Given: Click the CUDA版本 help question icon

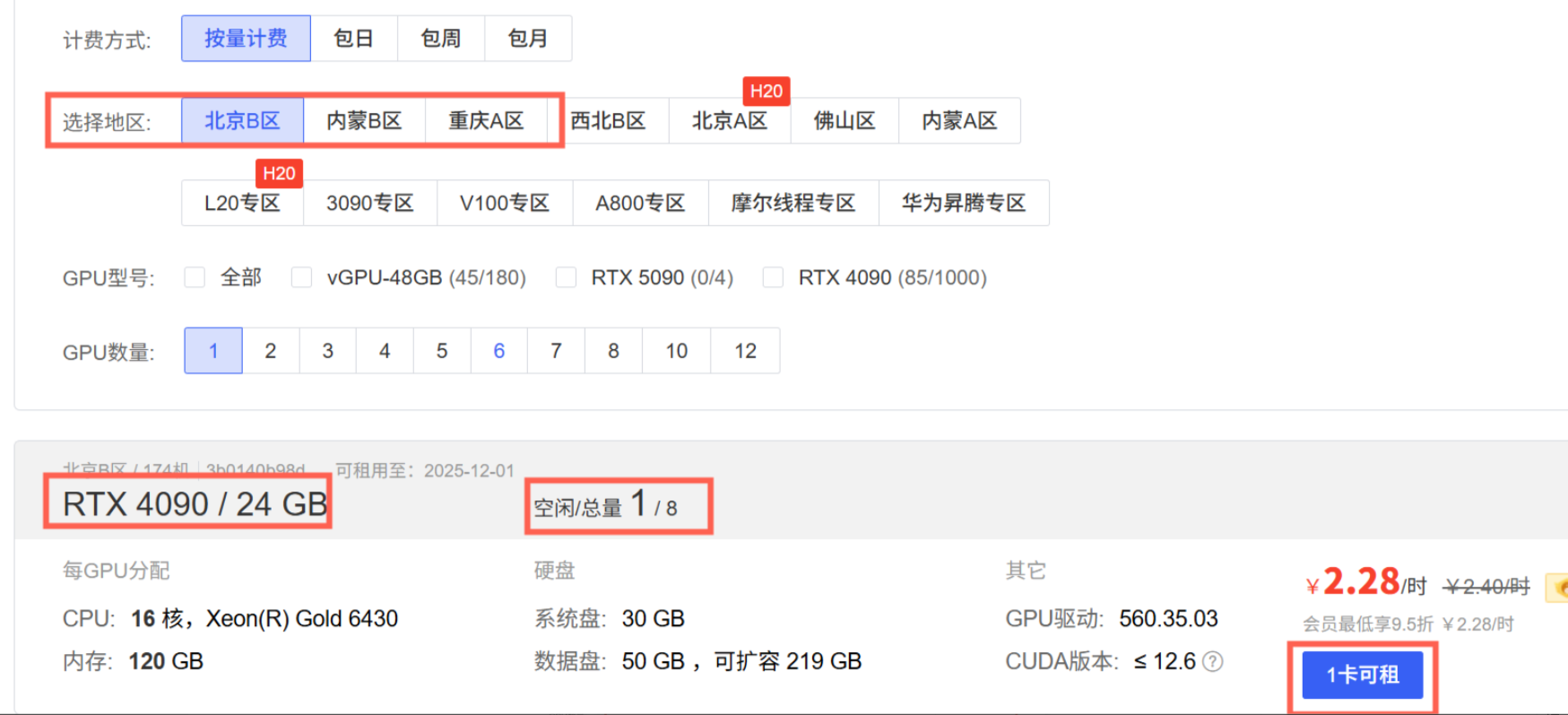Looking at the screenshot, I should coord(1212,662).
